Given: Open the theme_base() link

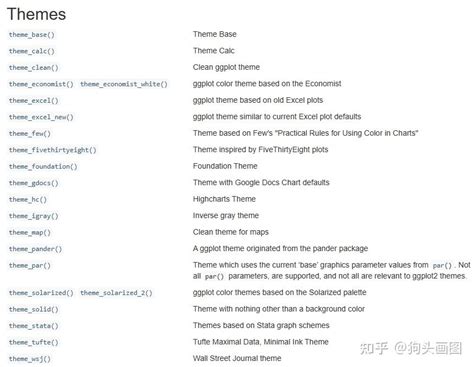Looking at the screenshot, I should 32,35.
